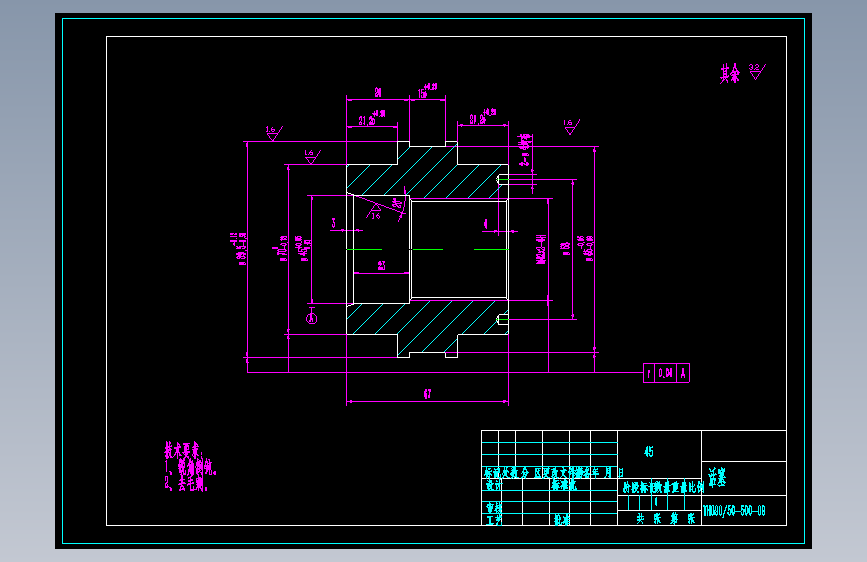Click the 30° chamfer angle dimension
This screenshot has width=867, height=562.
(x=396, y=203)
